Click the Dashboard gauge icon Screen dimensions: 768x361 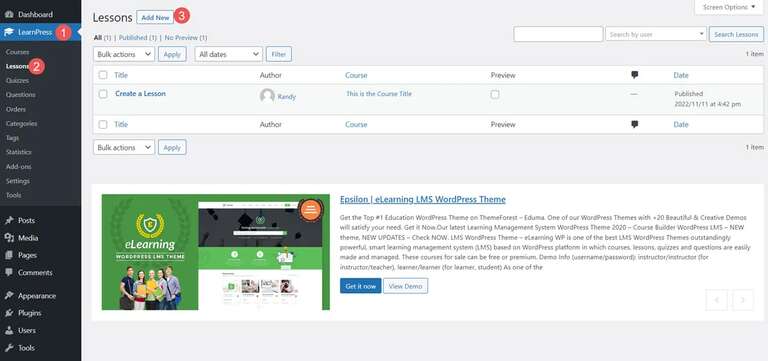[x=9, y=15]
